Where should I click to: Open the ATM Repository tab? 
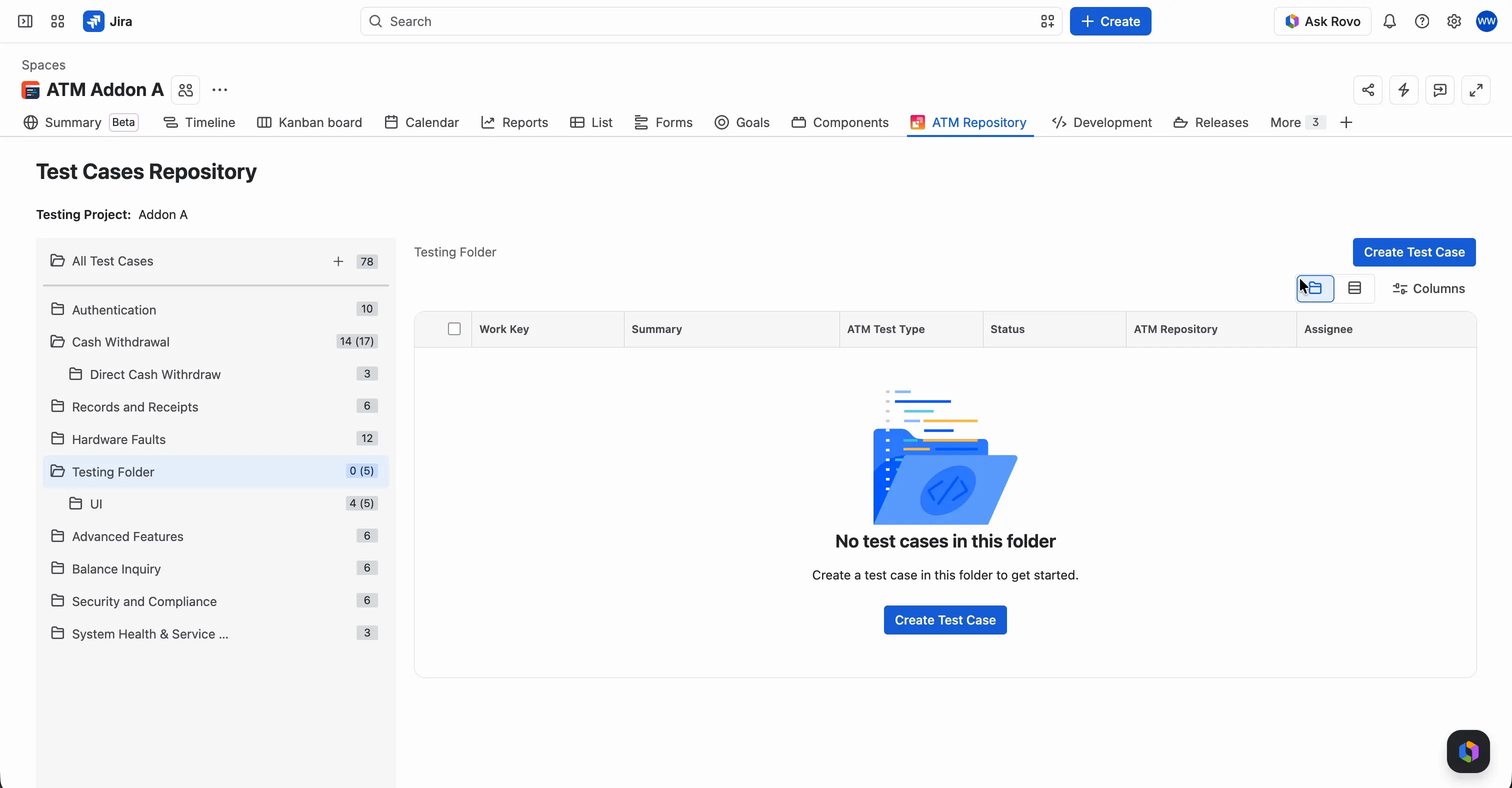969,122
